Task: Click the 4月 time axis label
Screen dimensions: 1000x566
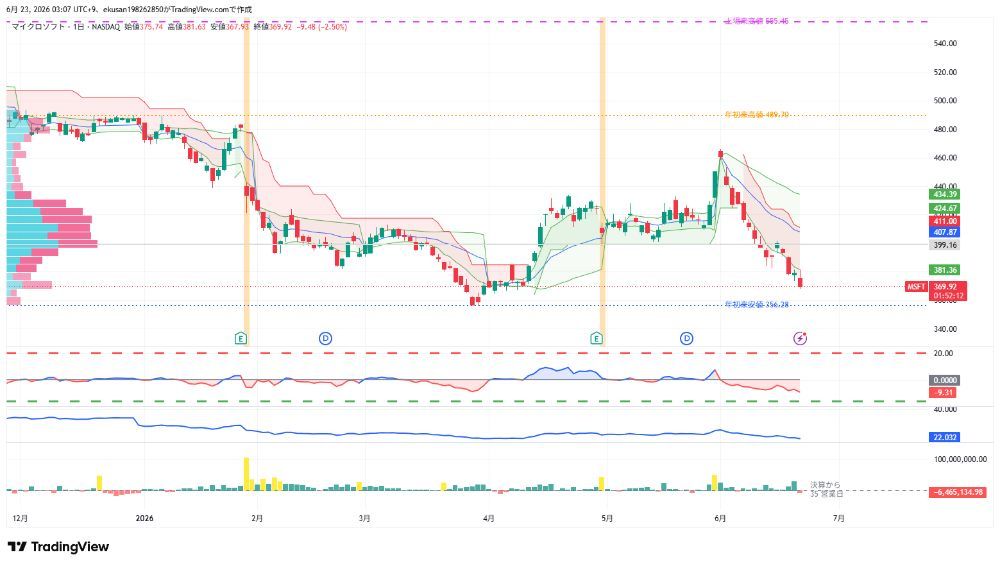Action: coord(489,519)
